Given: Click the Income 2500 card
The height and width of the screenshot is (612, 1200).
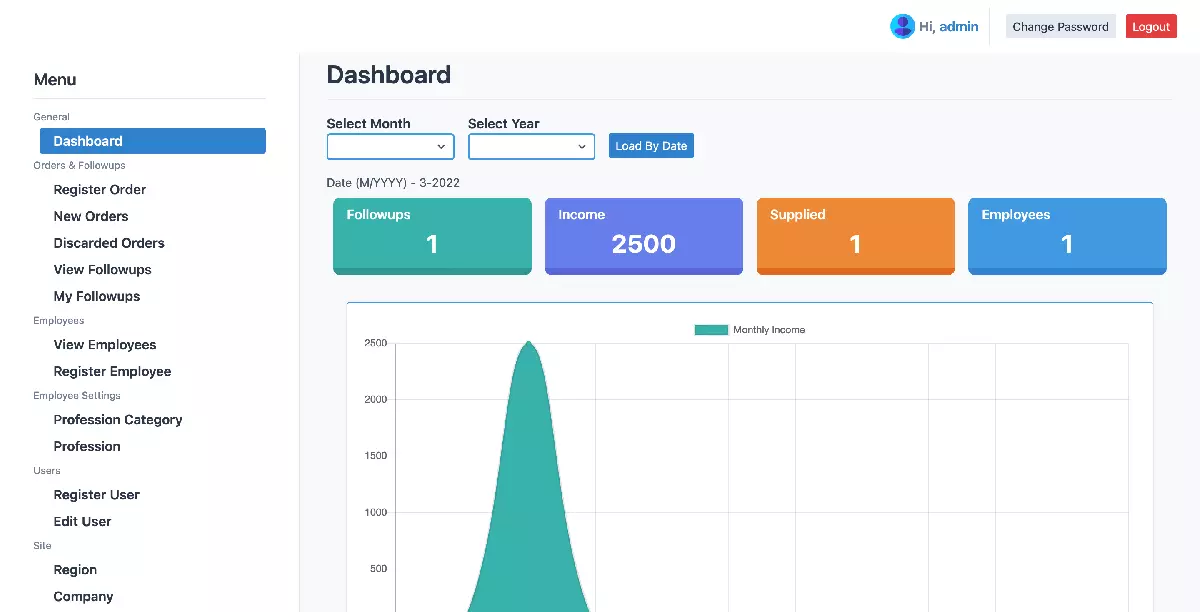Looking at the screenshot, I should click(644, 236).
